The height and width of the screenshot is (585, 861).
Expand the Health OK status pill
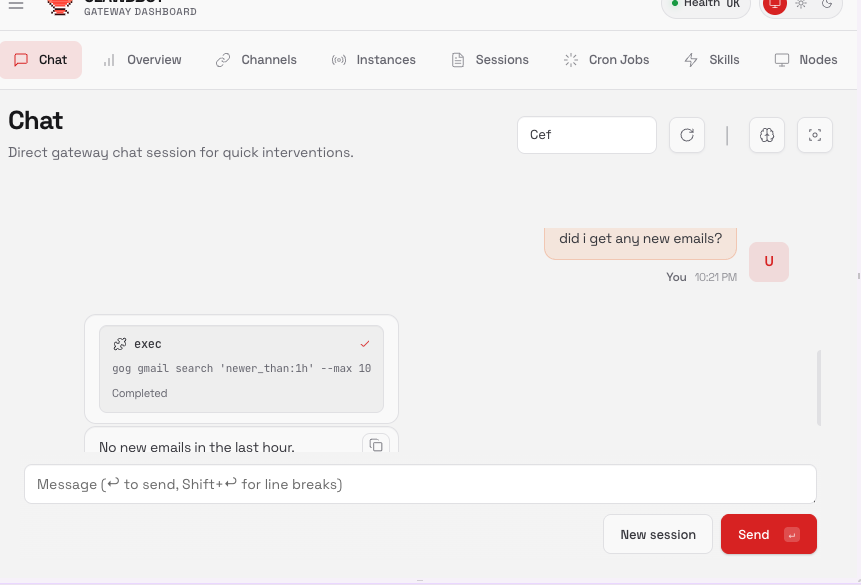(705, 3)
